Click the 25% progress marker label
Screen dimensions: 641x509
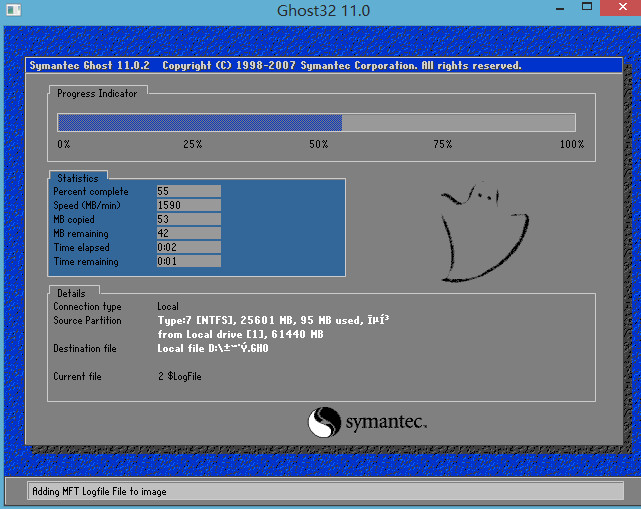(x=193, y=144)
